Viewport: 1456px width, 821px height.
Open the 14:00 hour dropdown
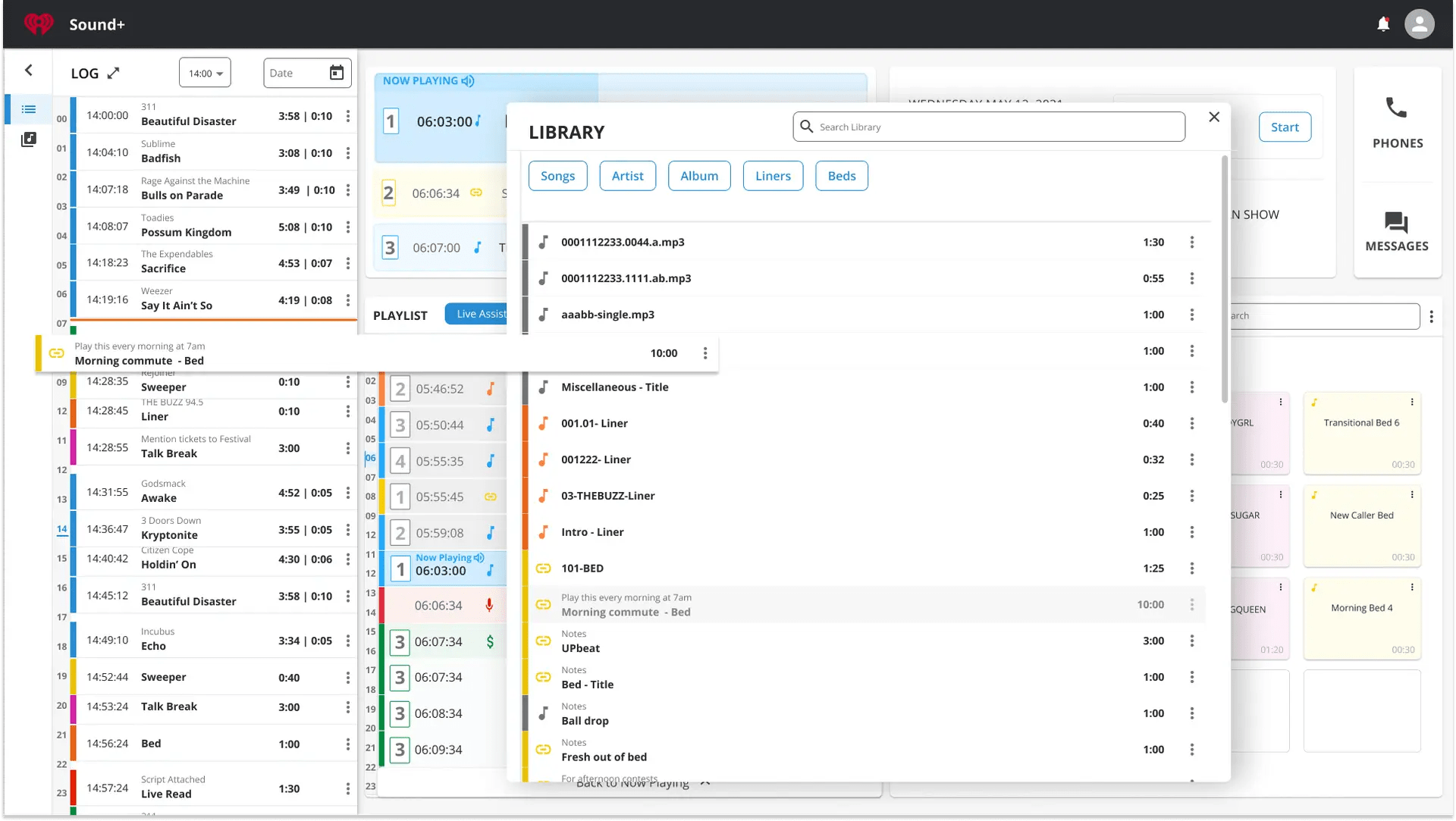(205, 73)
